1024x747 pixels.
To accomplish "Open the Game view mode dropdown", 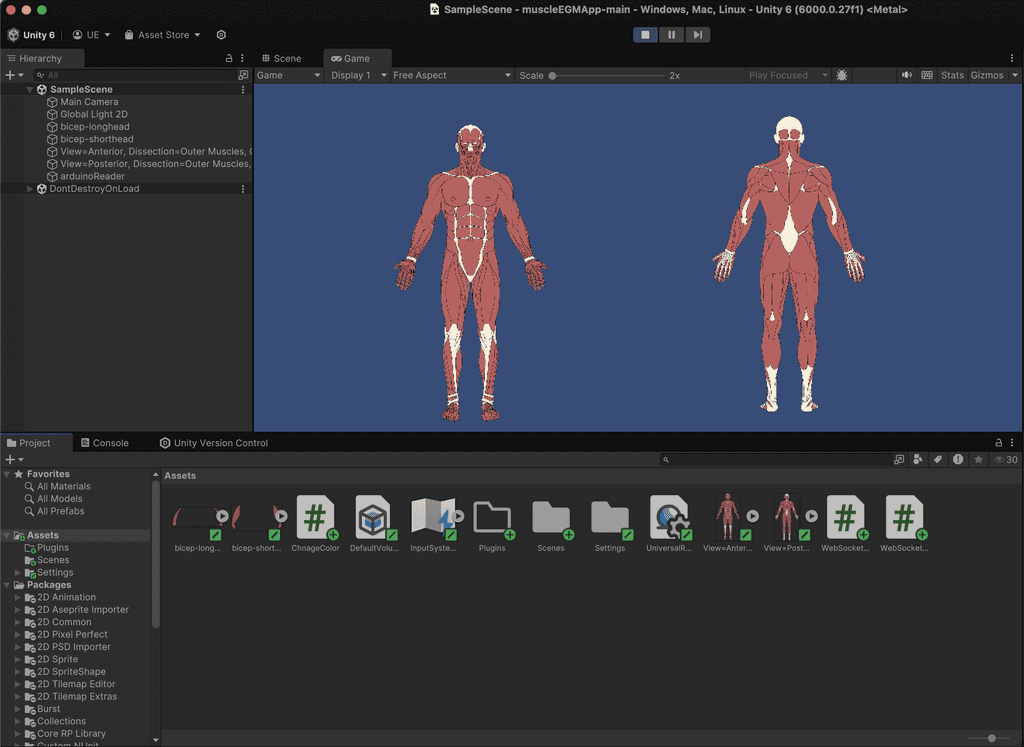I will [289, 75].
